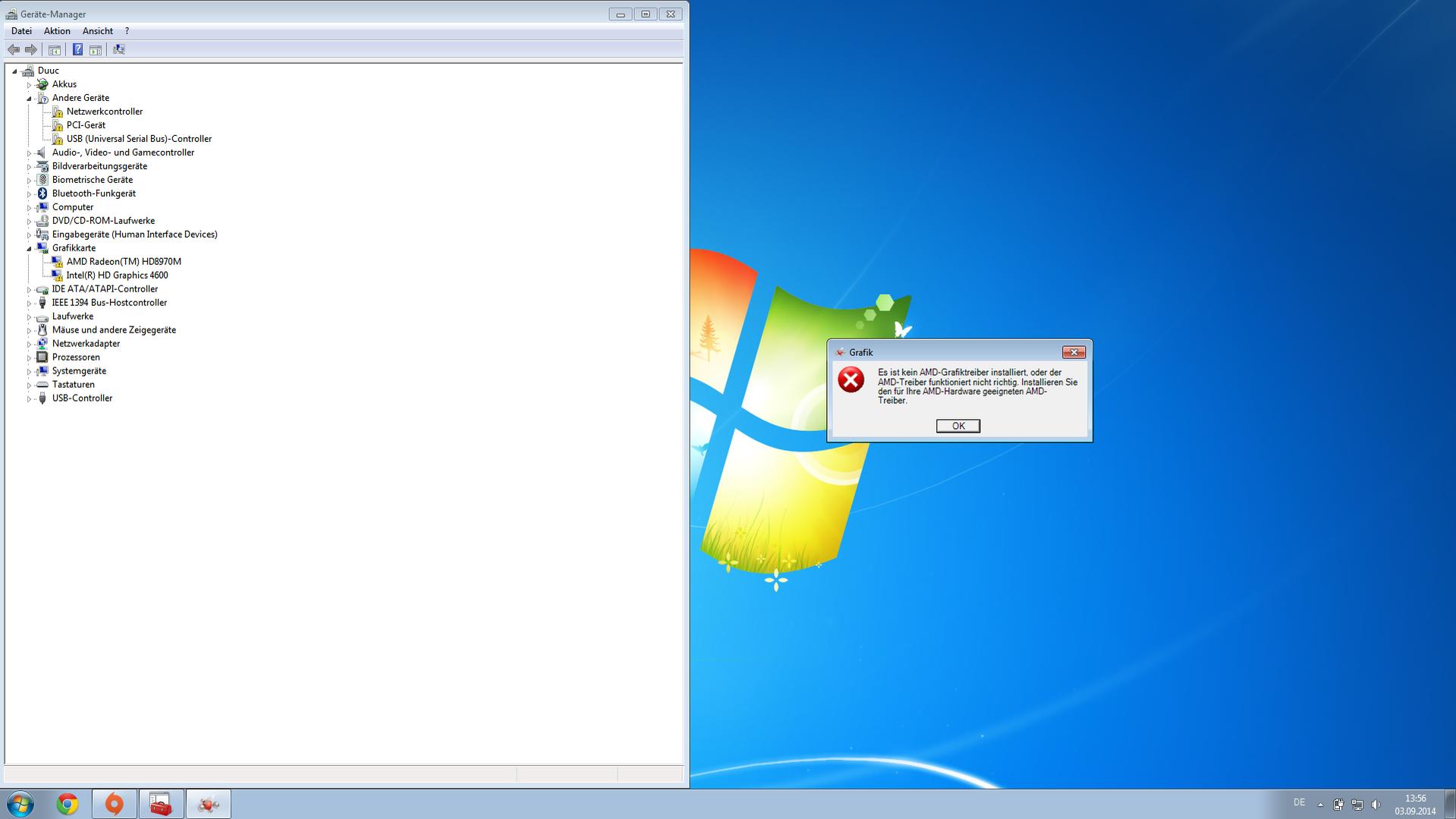
Task: Open the Windows Start orb
Action: tap(20, 804)
